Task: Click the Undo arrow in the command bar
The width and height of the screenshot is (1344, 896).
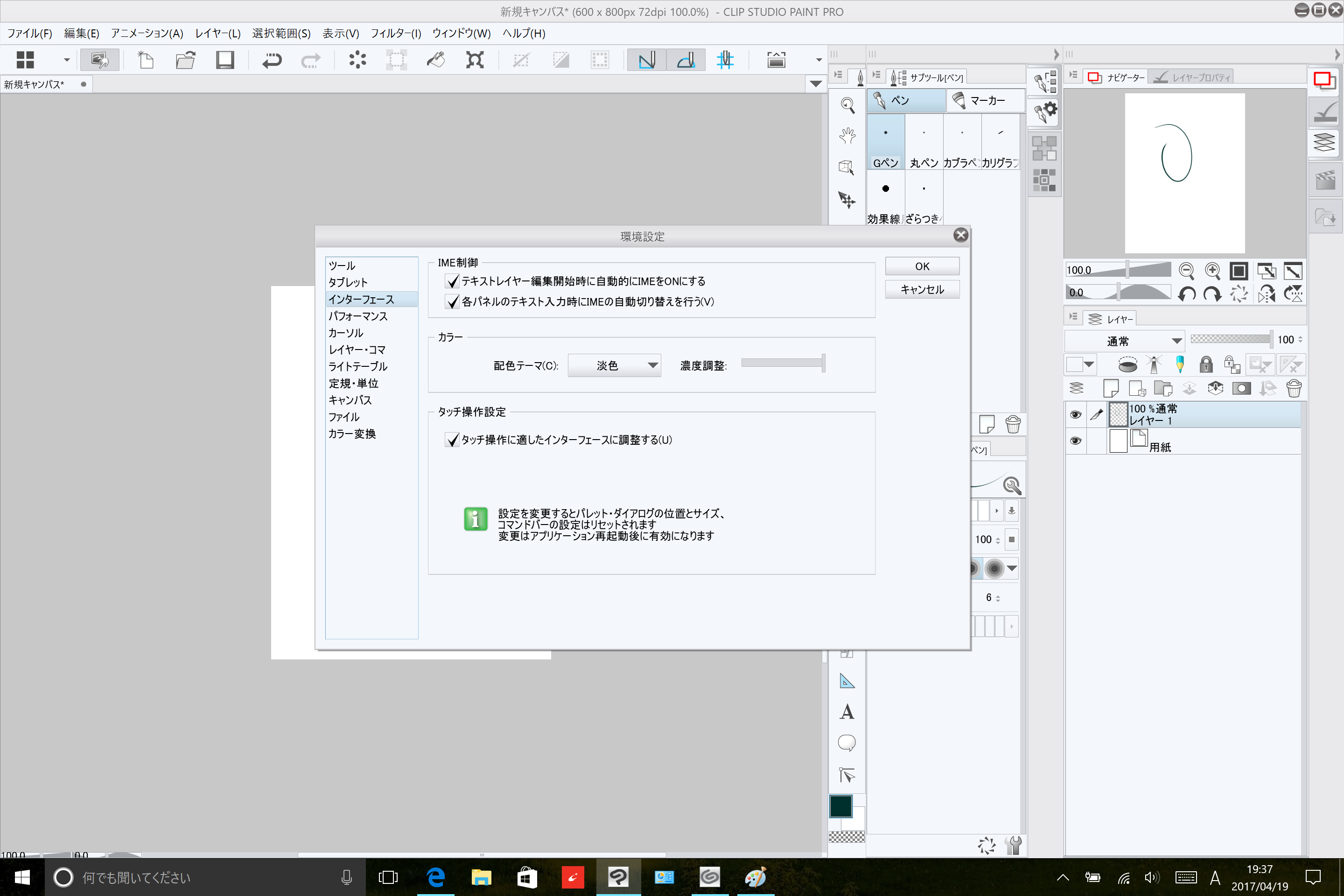Action: (272, 60)
